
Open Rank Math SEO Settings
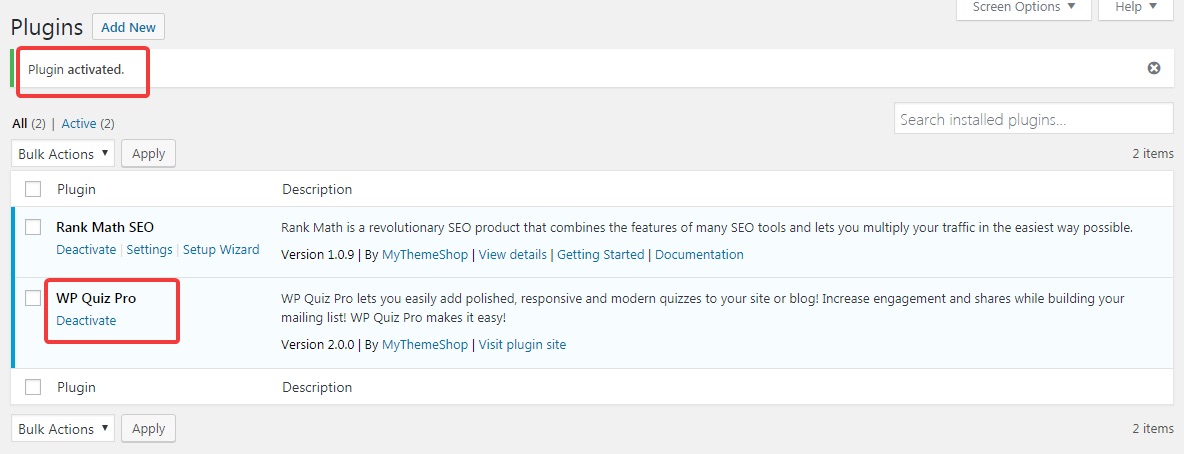click(x=149, y=250)
